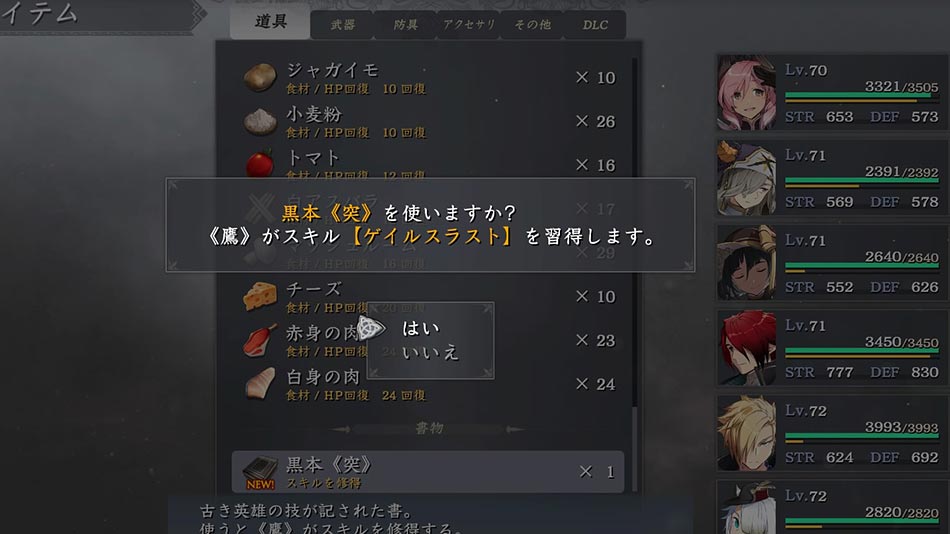Select the potato (ジャガイモ) item icon
Viewport: 950px width, 534px height.
(260, 77)
